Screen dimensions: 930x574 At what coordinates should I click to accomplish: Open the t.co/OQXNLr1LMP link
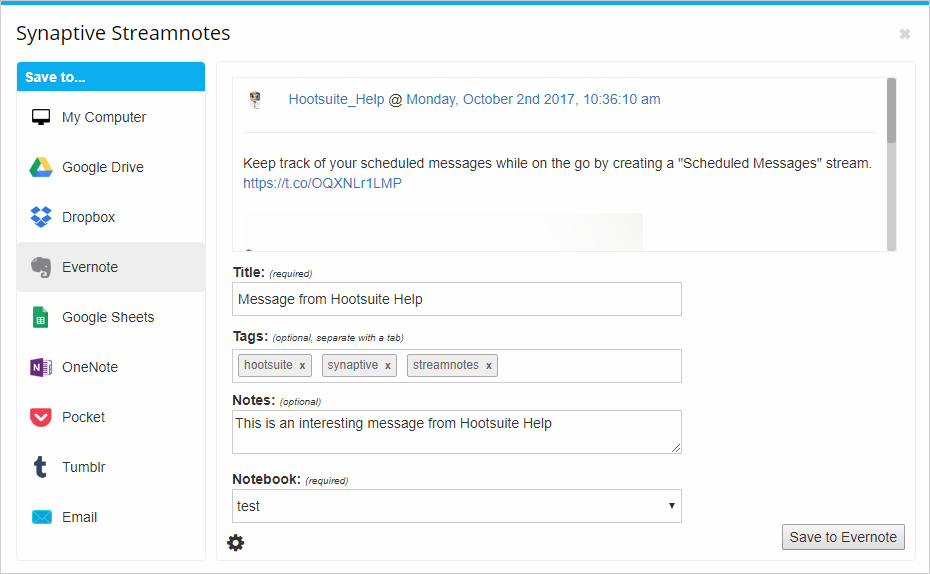[322, 183]
